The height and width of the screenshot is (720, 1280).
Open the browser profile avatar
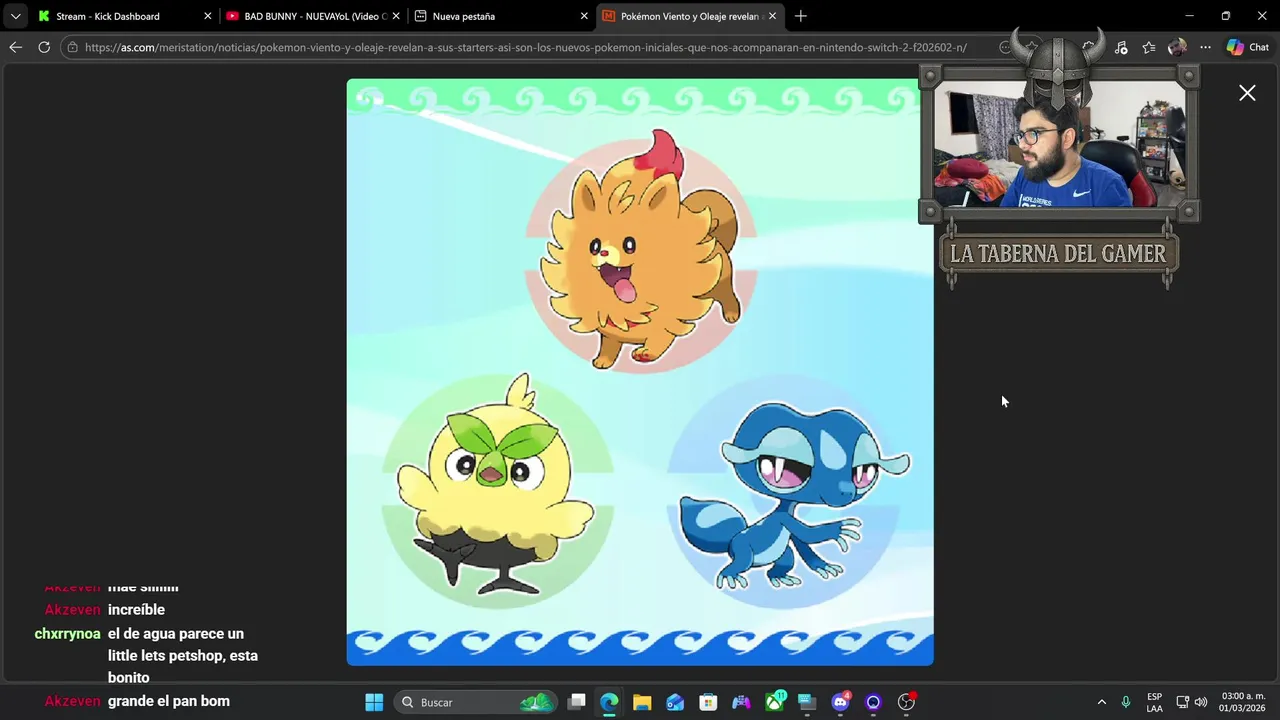tap(1177, 47)
